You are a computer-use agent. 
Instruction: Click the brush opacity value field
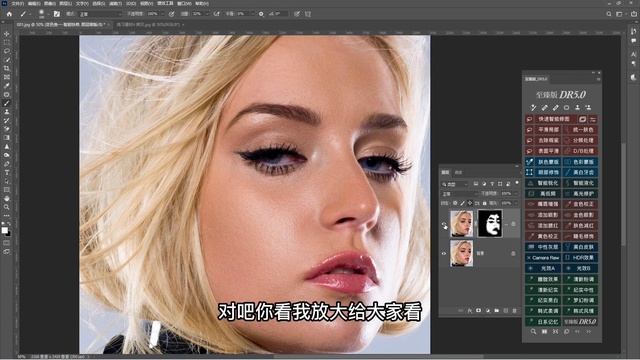[x=154, y=14]
